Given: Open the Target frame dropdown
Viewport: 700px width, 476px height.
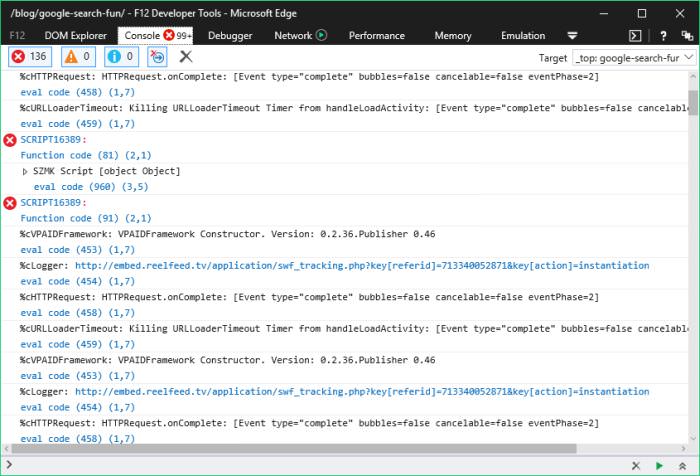Looking at the screenshot, I should click(634, 58).
